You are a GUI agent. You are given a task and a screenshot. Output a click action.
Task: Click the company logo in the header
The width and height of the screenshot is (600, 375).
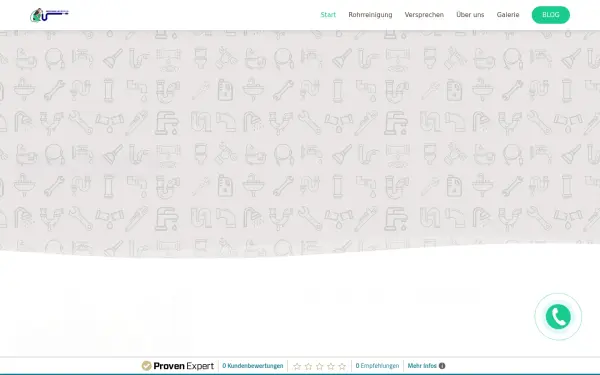click(49, 15)
